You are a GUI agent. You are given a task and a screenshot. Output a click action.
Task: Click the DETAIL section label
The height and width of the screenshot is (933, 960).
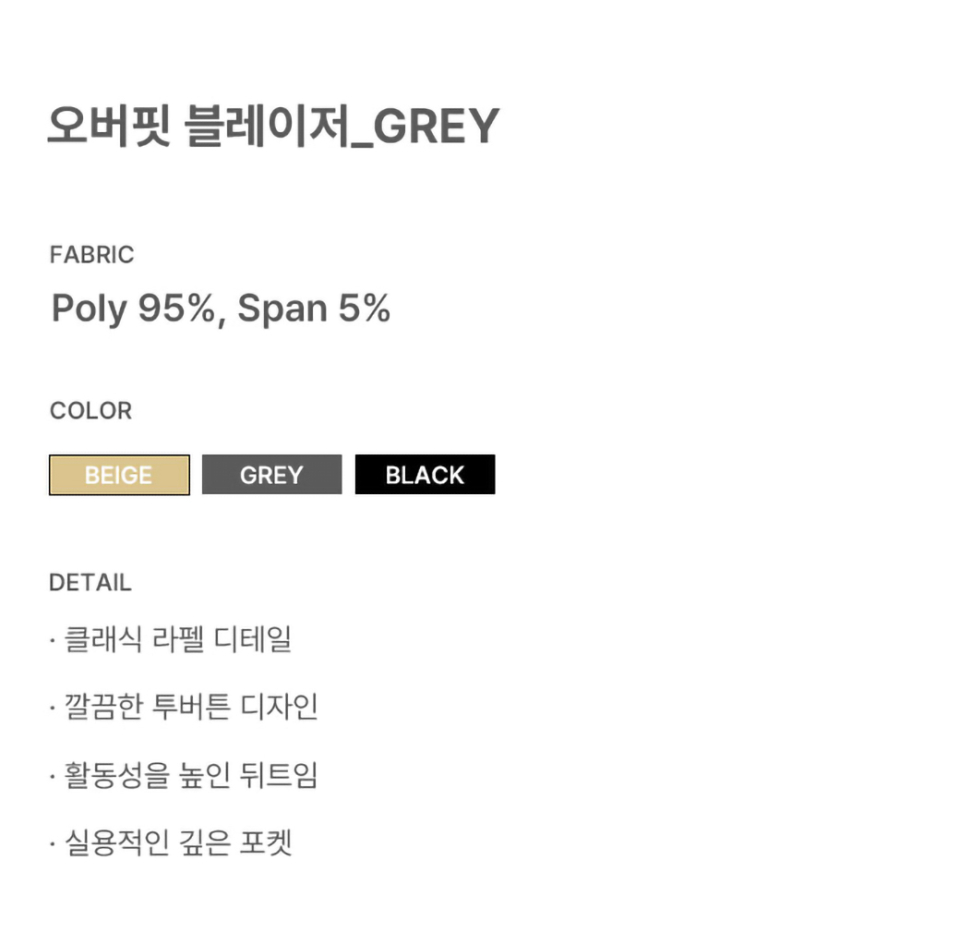90,583
